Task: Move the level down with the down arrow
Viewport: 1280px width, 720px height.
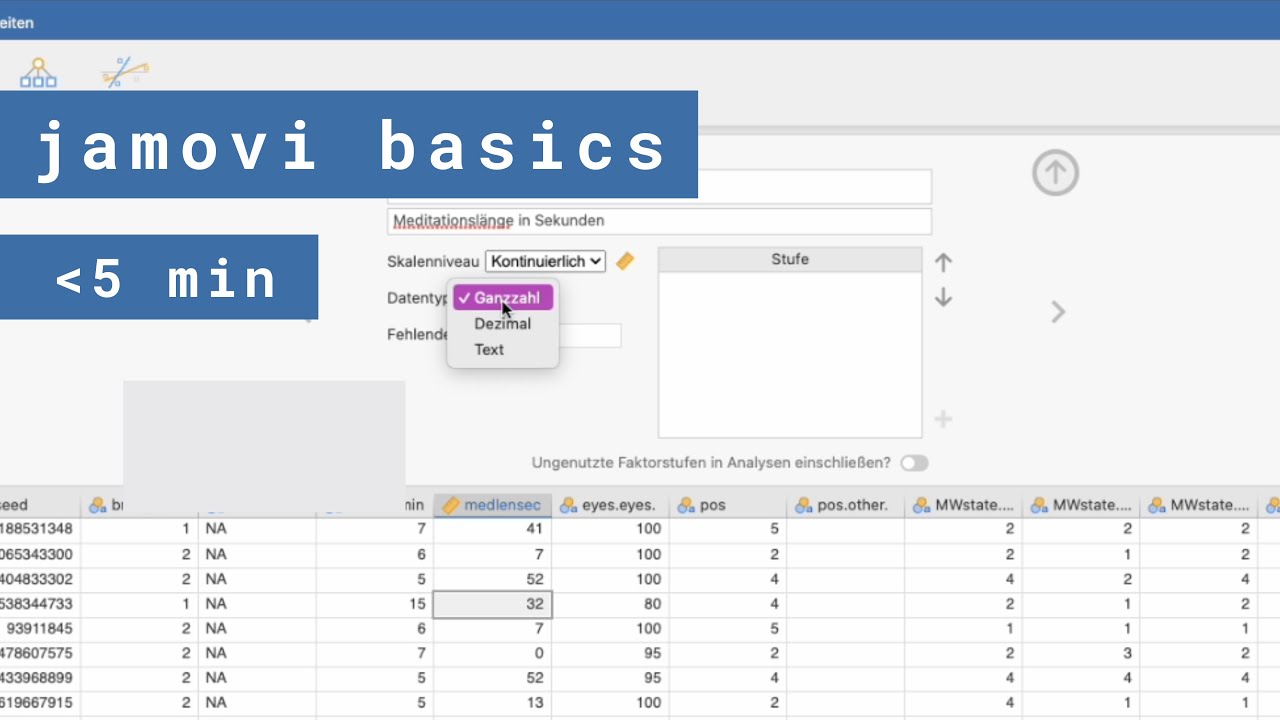Action: [943, 298]
